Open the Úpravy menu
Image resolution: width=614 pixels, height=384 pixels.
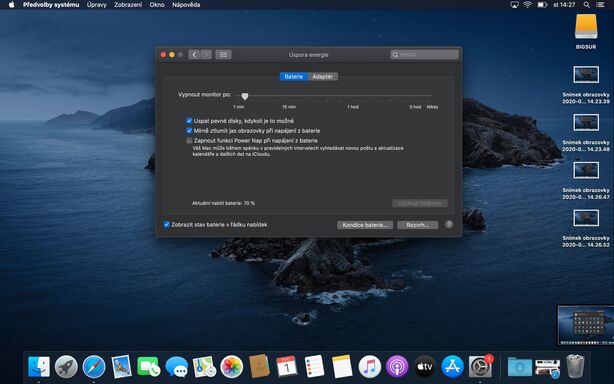click(x=97, y=5)
